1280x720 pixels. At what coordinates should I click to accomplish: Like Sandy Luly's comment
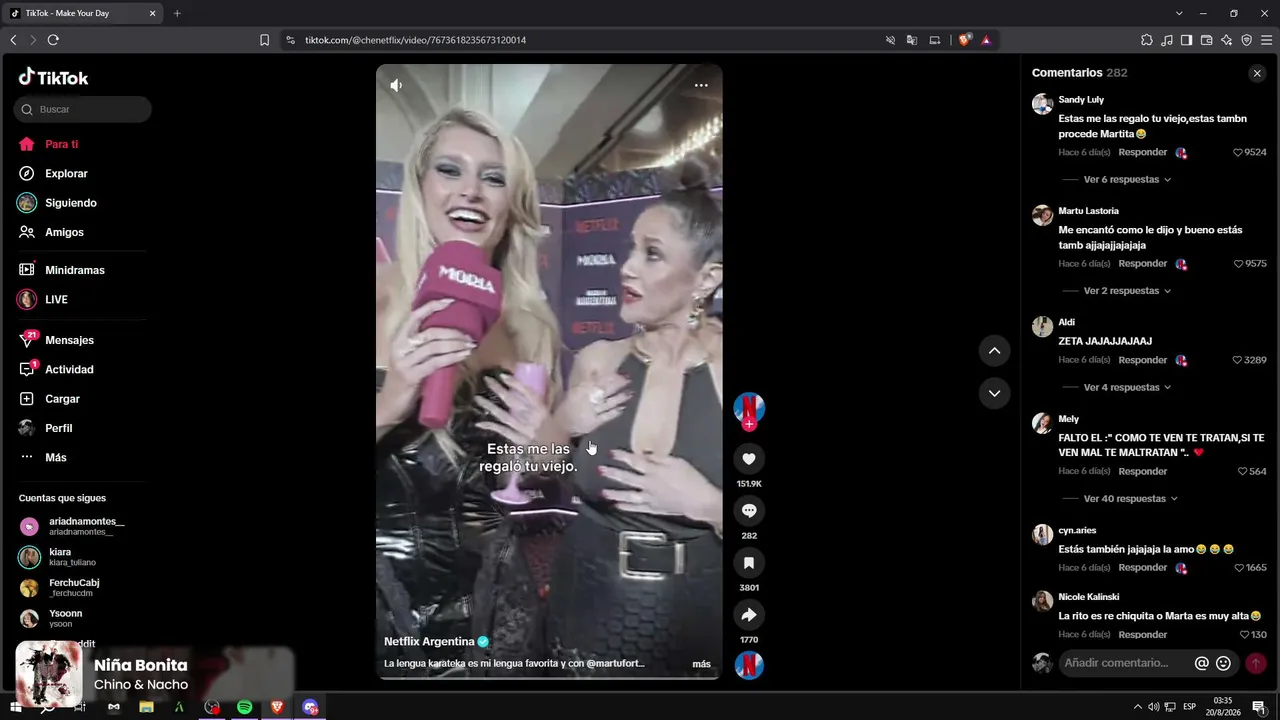tap(1237, 153)
